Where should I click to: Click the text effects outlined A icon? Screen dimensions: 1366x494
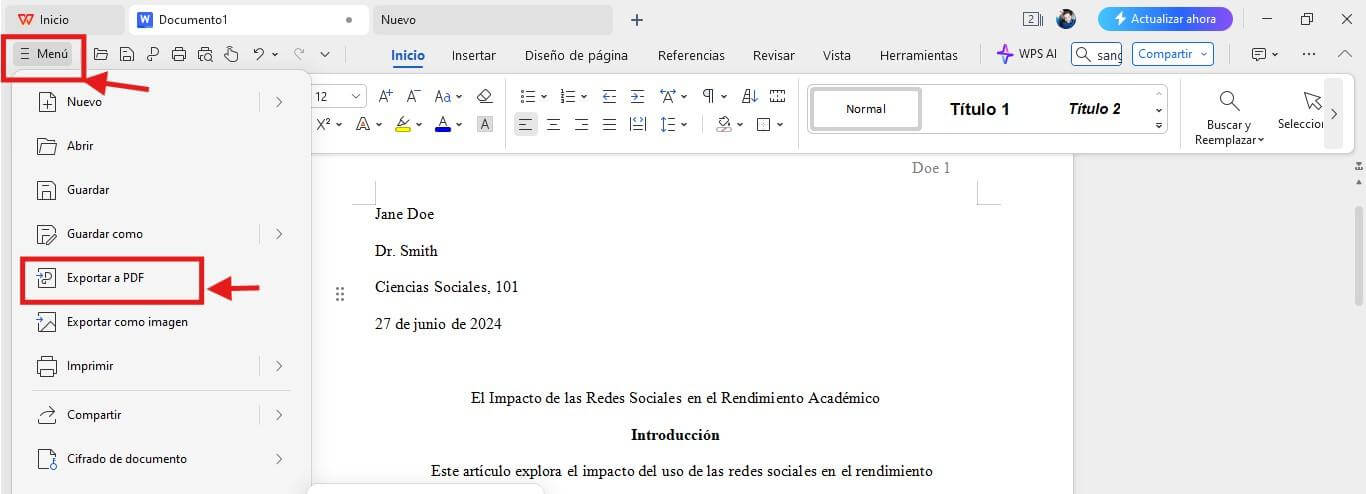tap(363, 125)
